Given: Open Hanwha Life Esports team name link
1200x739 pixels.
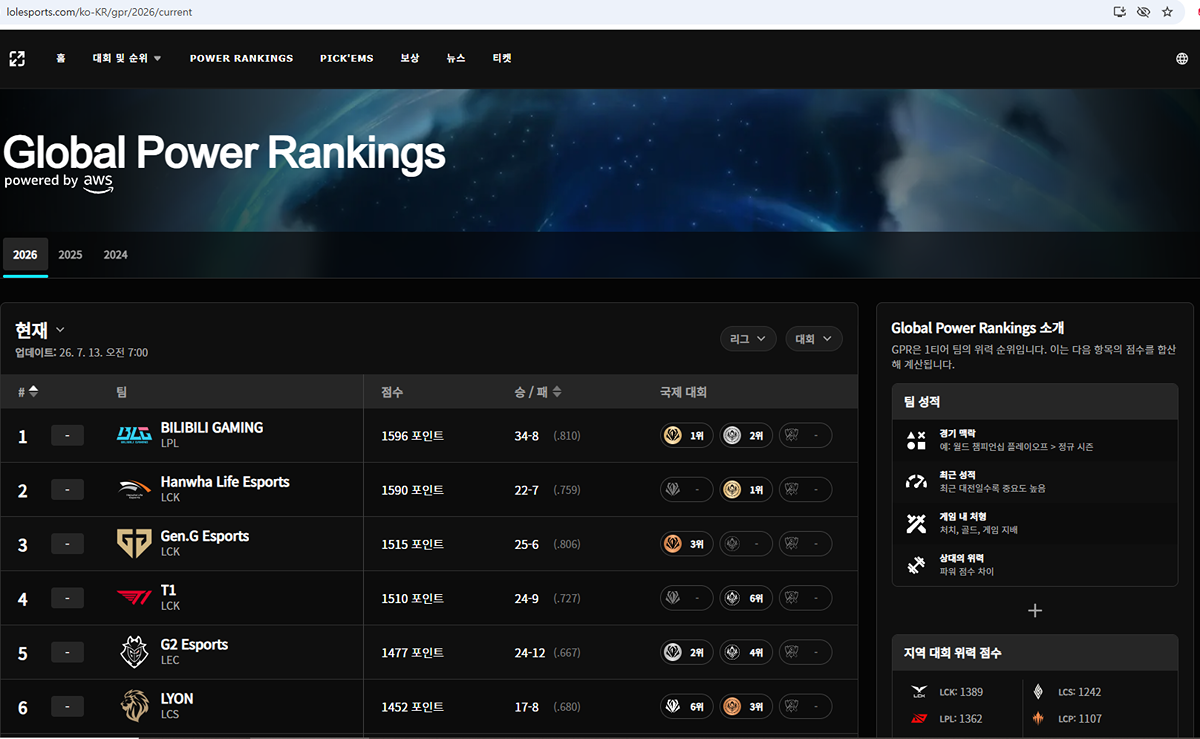Looking at the screenshot, I should (225, 482).
